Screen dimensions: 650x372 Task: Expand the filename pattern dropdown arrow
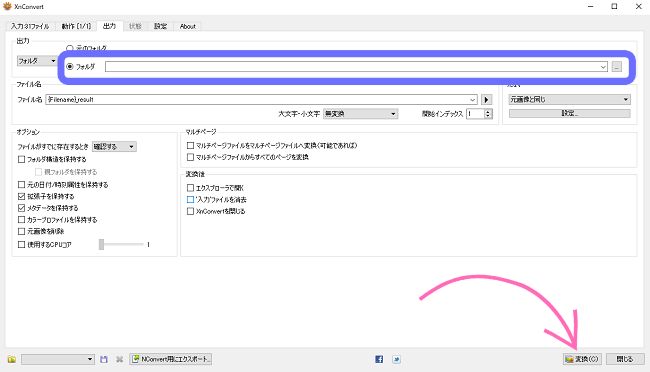pos(473,100)
